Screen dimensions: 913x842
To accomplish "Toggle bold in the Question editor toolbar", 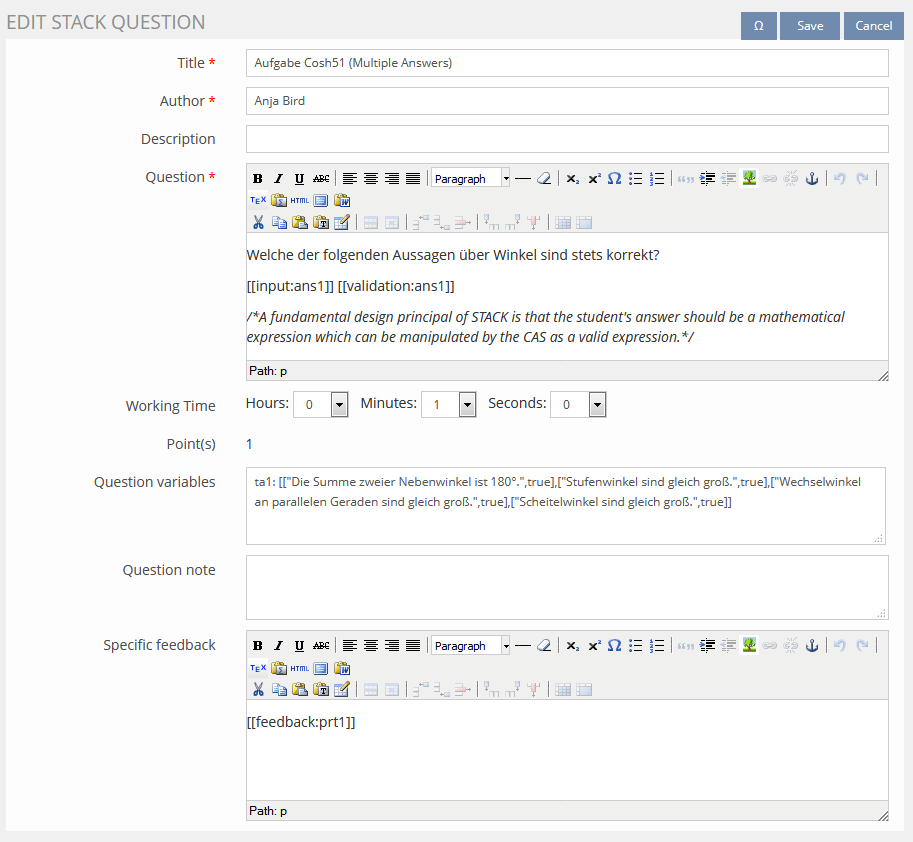I will coord(257,179).
